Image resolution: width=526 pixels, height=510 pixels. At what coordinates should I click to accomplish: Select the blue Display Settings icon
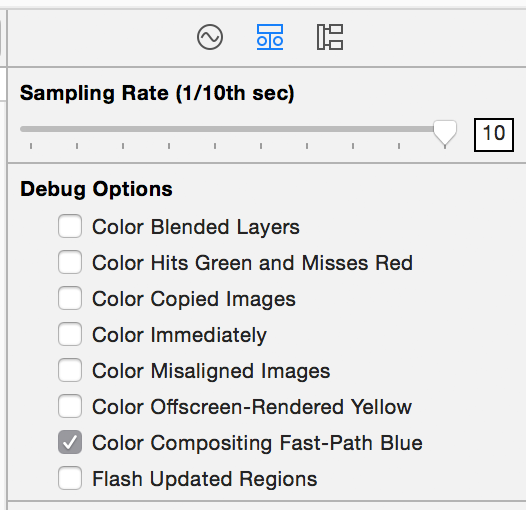[270, 37]
